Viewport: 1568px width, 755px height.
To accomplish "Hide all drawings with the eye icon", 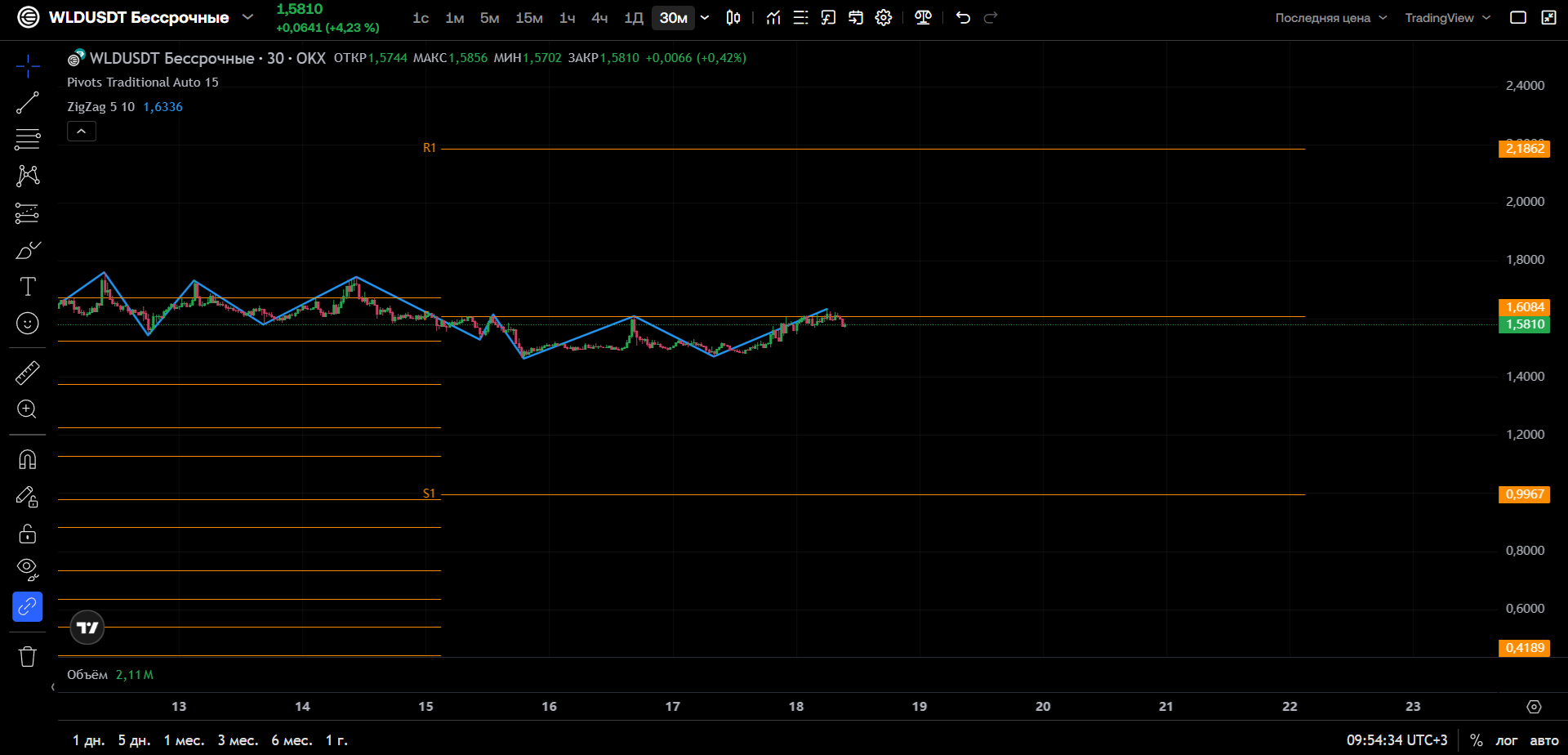I will tap(27, 570).
